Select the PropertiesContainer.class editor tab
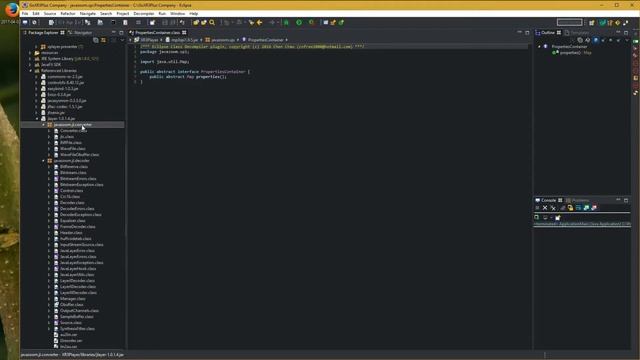Viewport: 640px width, 360px height. tap(158, 32)
